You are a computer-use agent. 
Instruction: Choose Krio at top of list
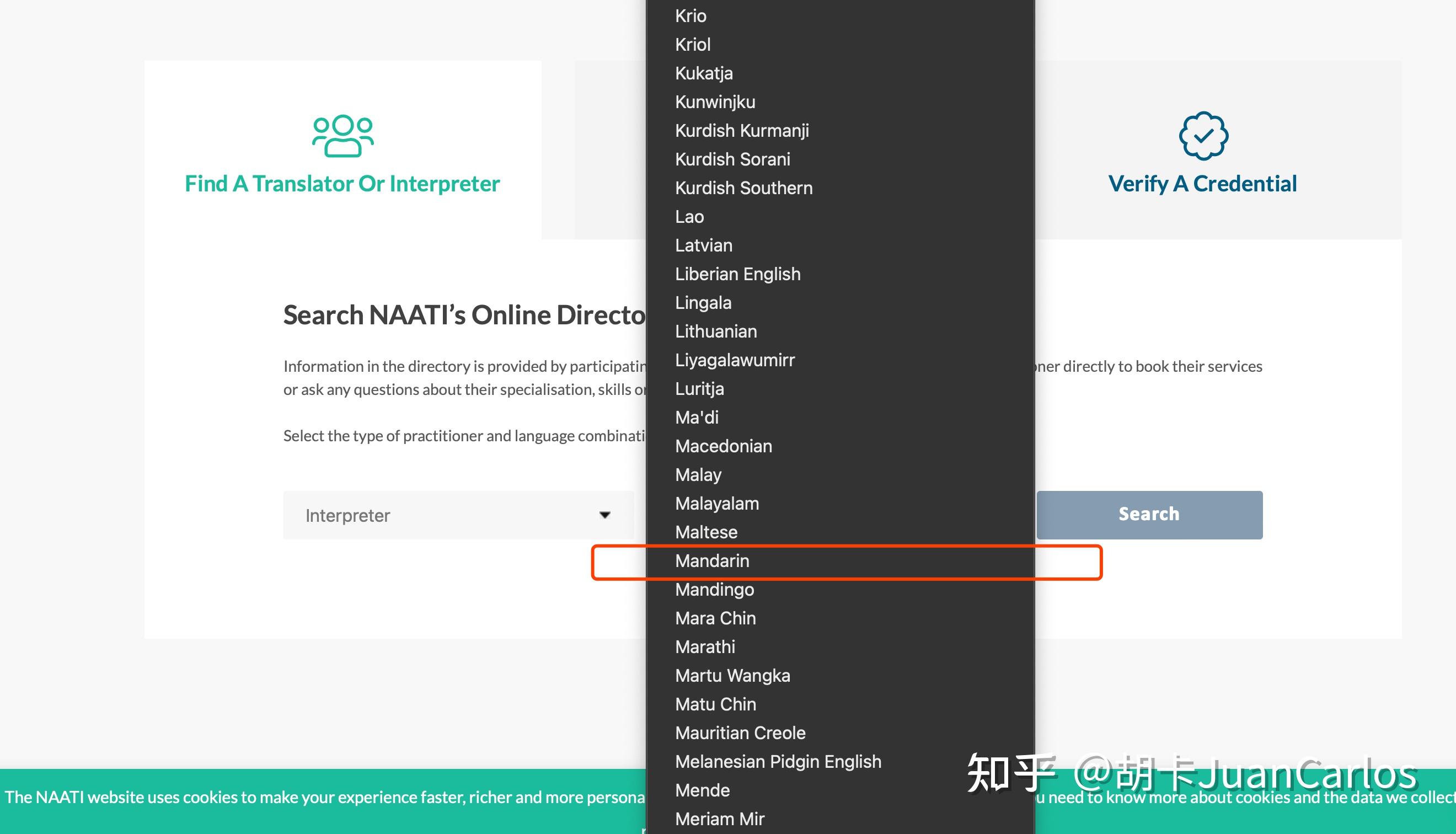coord(690,16)
